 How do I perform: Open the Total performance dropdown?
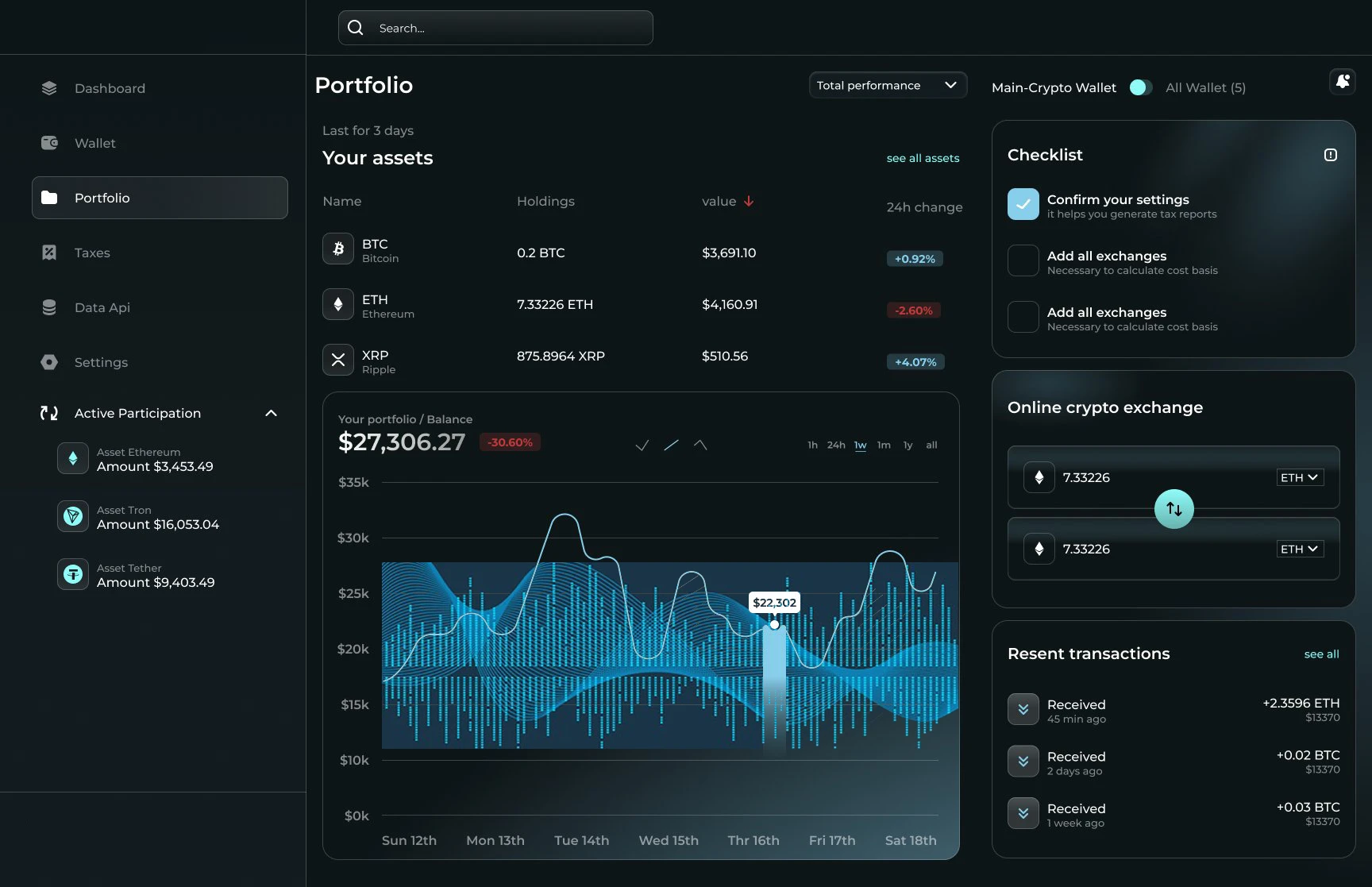[x=887, y=85]
